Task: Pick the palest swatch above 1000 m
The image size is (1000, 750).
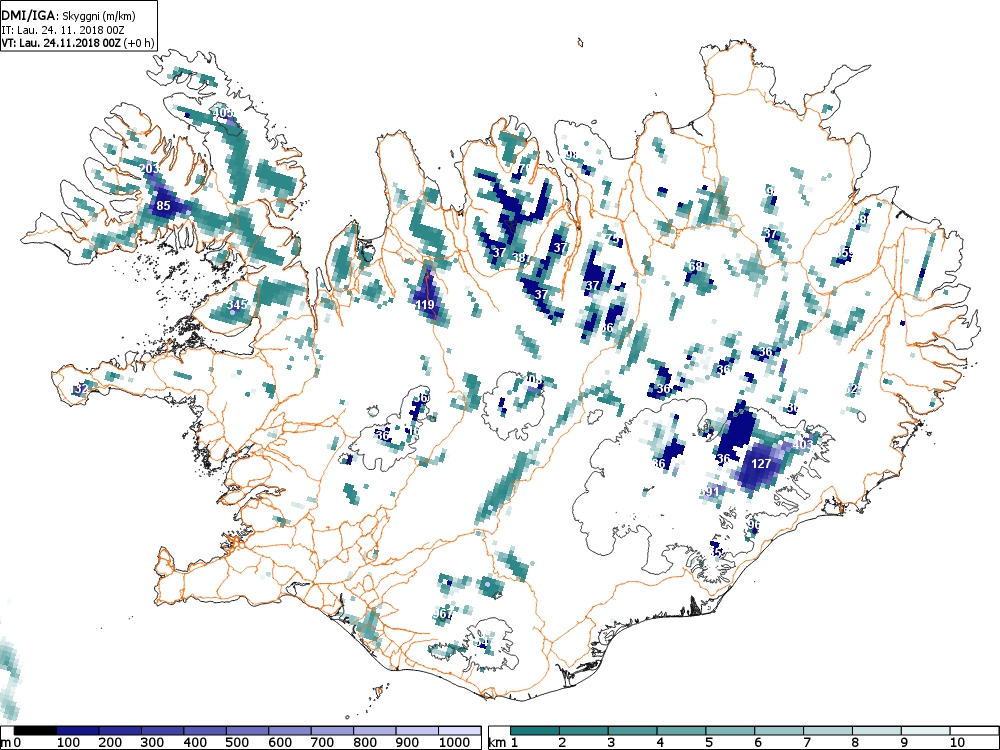Action: point(459,731)
